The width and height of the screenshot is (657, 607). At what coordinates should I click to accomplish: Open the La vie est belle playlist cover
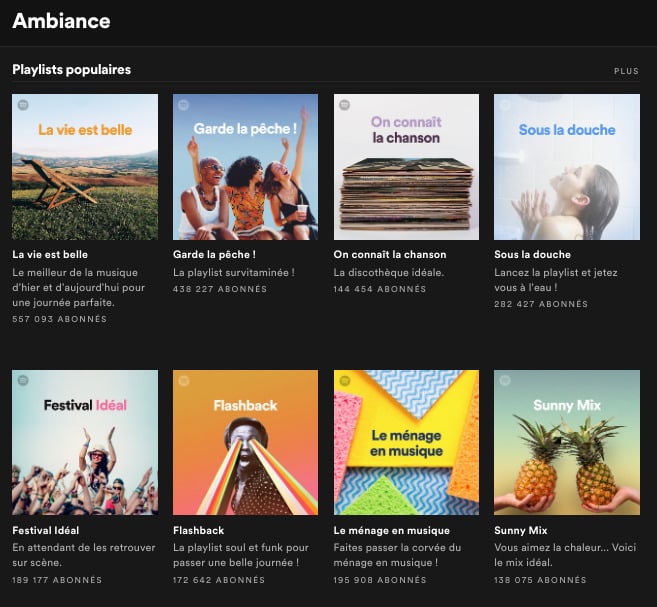[x=85, y=167]
